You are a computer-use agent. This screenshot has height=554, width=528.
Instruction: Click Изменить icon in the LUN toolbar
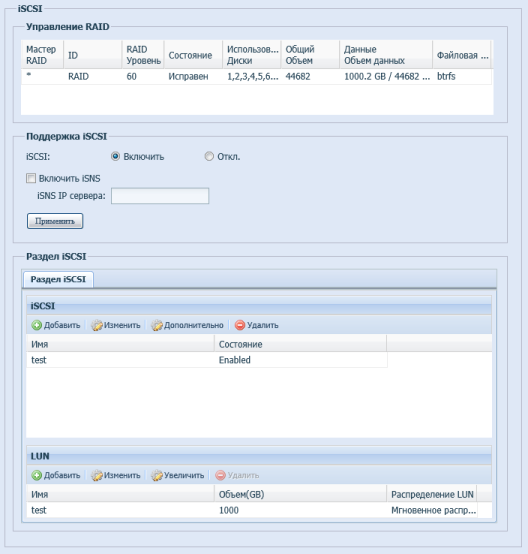[x=96, y=476]
